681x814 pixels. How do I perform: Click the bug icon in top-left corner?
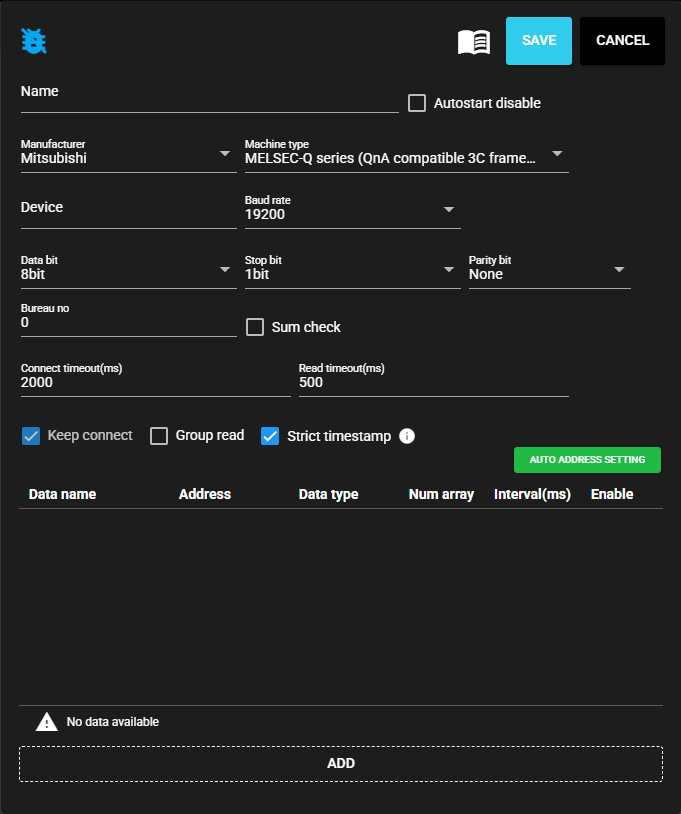click(x=34, y=41)
